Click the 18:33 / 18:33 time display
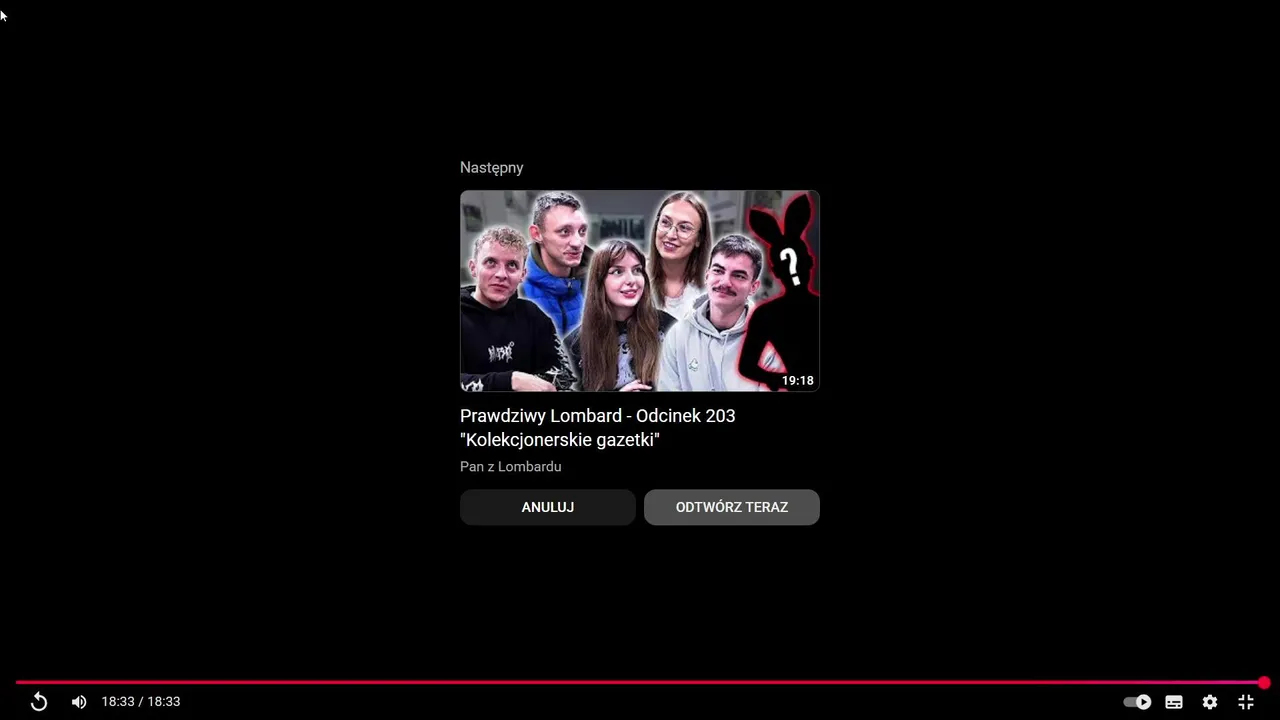 [141, 702]
